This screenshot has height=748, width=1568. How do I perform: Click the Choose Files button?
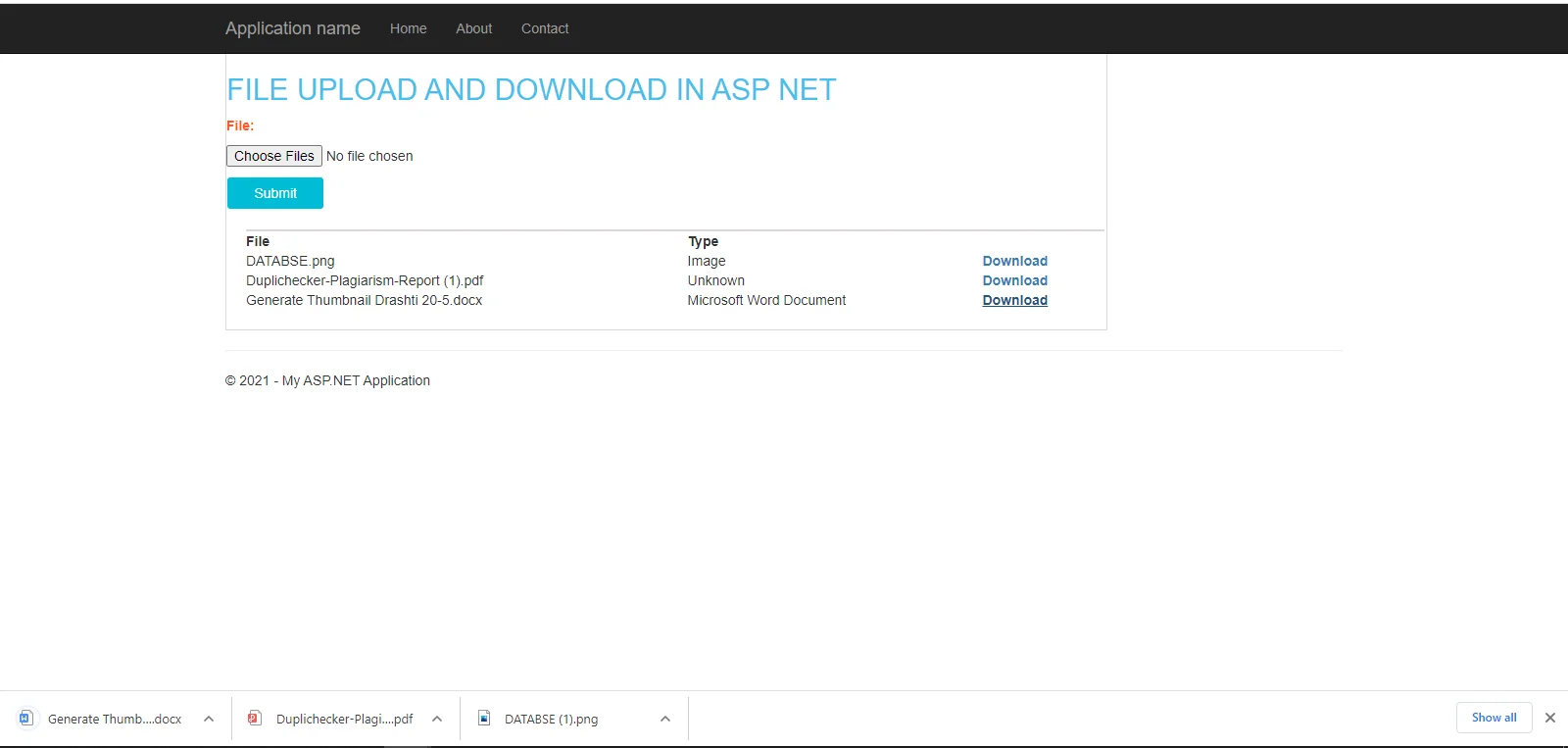pyautogui.click(x=274, y=156)
